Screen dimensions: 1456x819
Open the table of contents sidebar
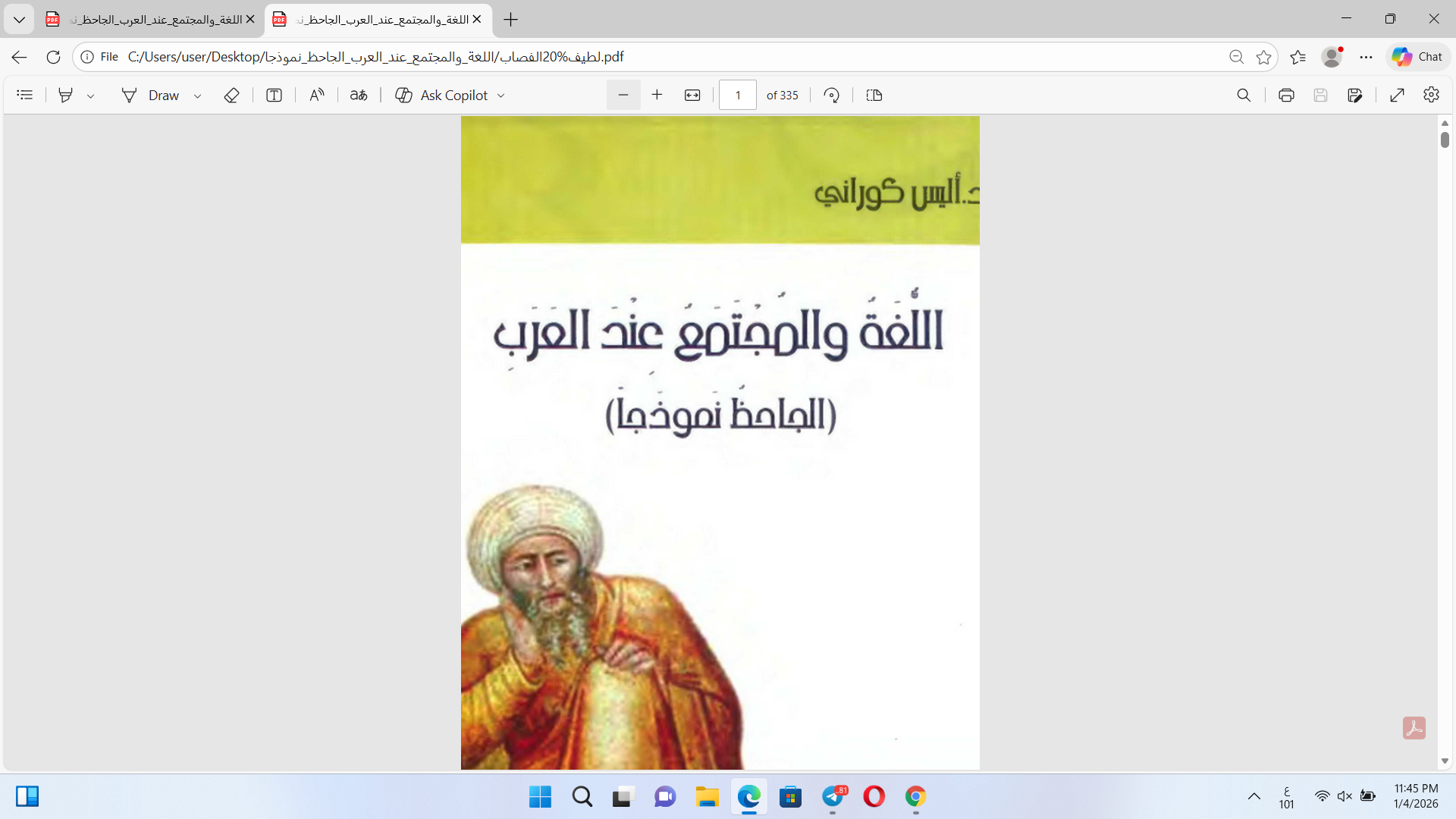tap(25, 95)
